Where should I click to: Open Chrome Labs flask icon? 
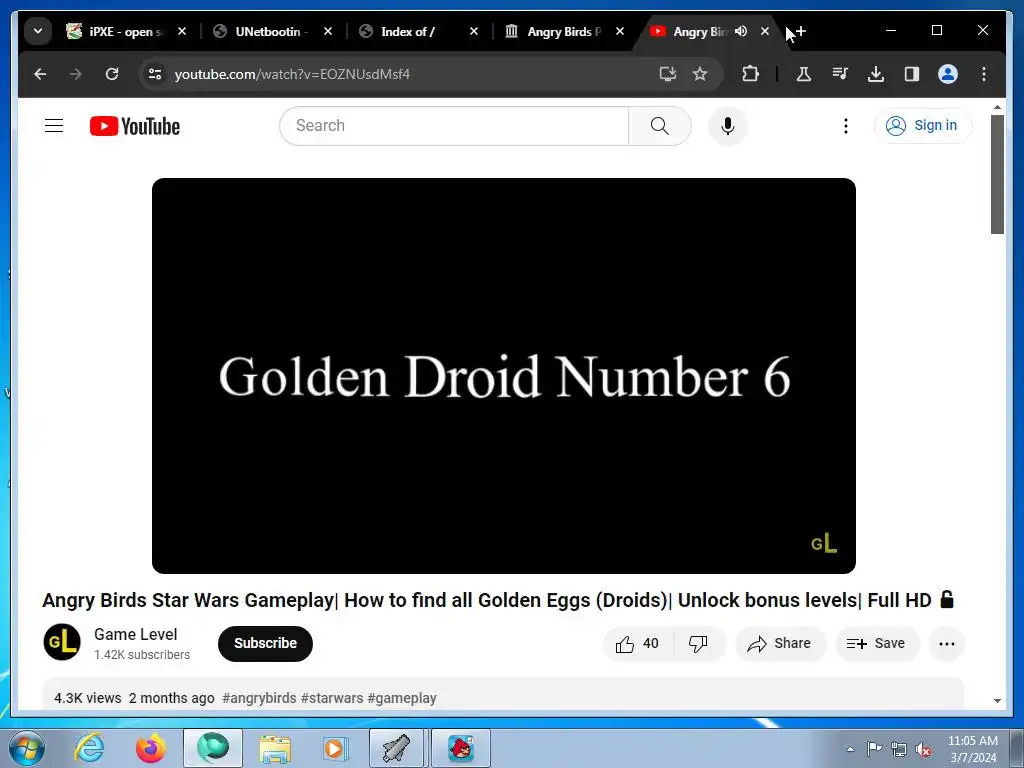[x=803, y=74]
